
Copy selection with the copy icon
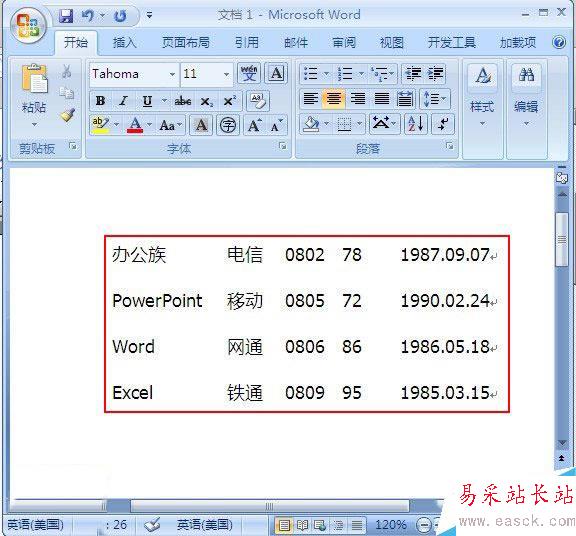66,93
